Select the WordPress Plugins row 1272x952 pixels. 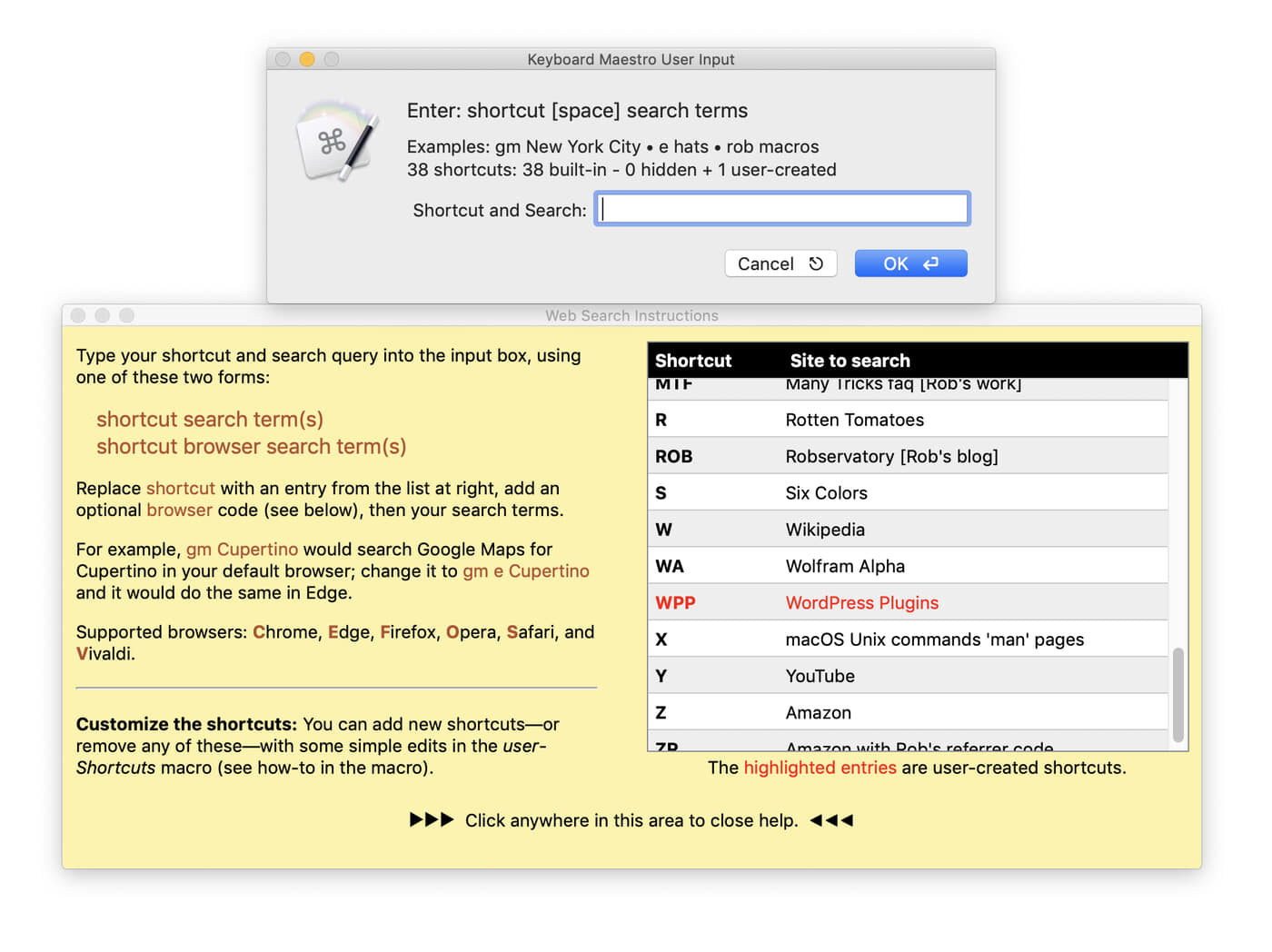(908, 602)
